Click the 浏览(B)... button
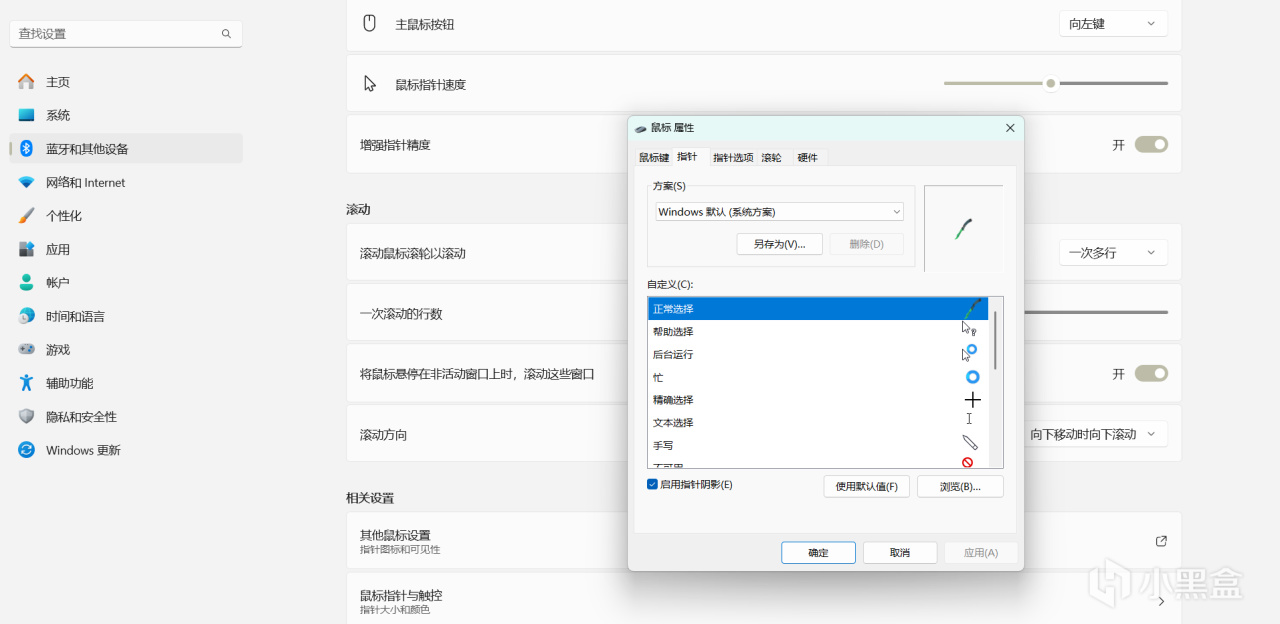The height and width of the screenshot is (624, 1280). coord(960,487)
